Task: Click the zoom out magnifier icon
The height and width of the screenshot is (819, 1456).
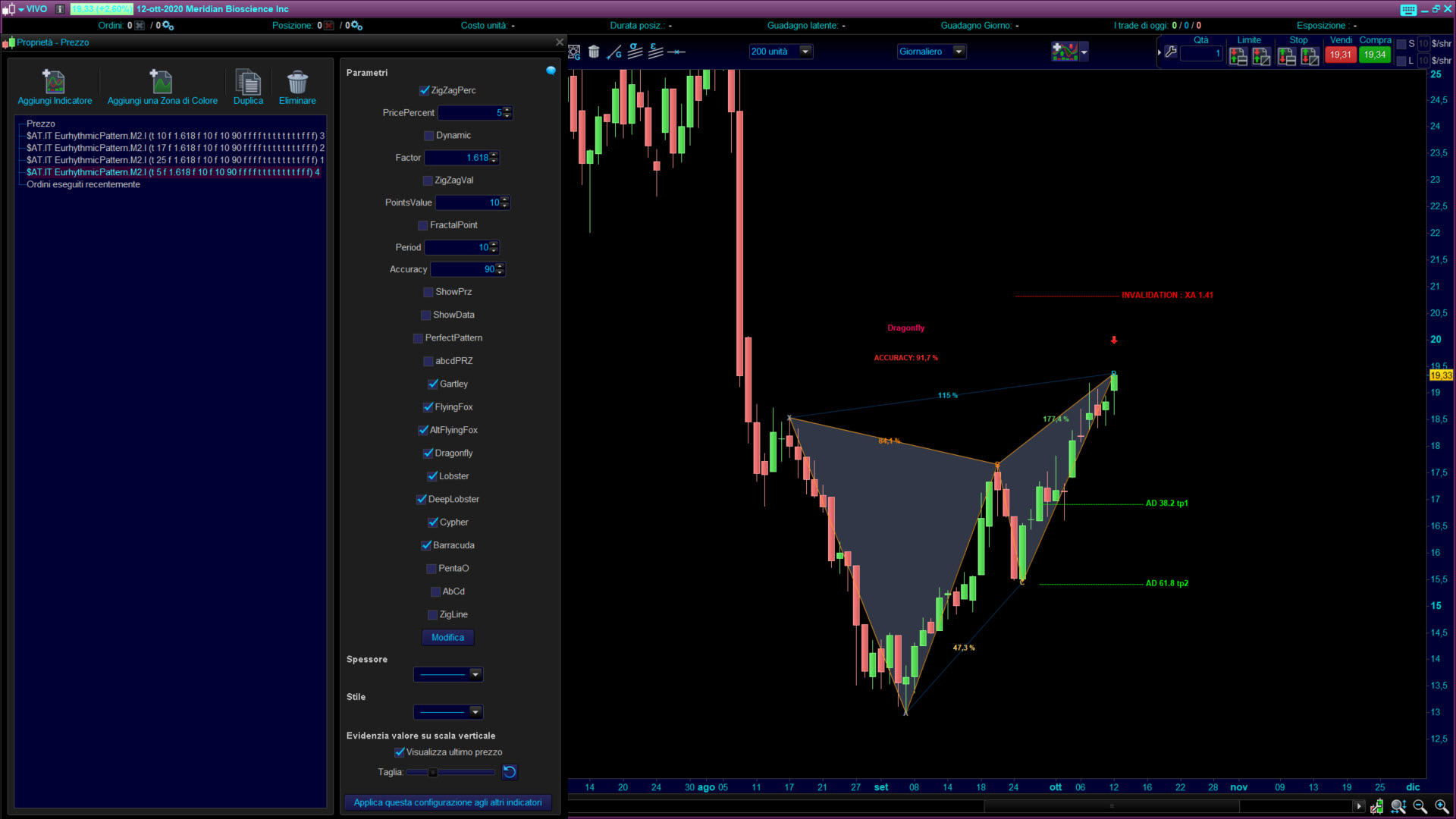Action: tap(1420, 807)
